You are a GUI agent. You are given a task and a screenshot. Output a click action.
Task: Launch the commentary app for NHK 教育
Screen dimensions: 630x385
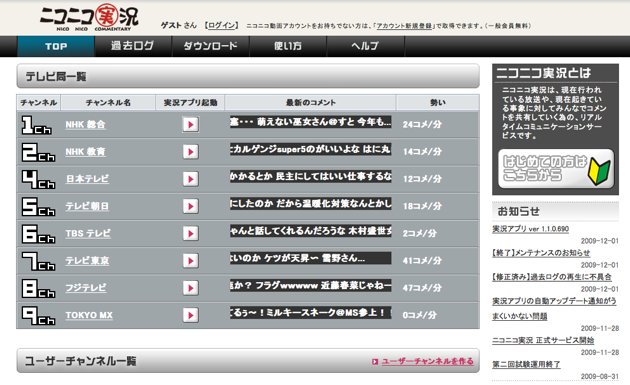(x=190, y=152)
